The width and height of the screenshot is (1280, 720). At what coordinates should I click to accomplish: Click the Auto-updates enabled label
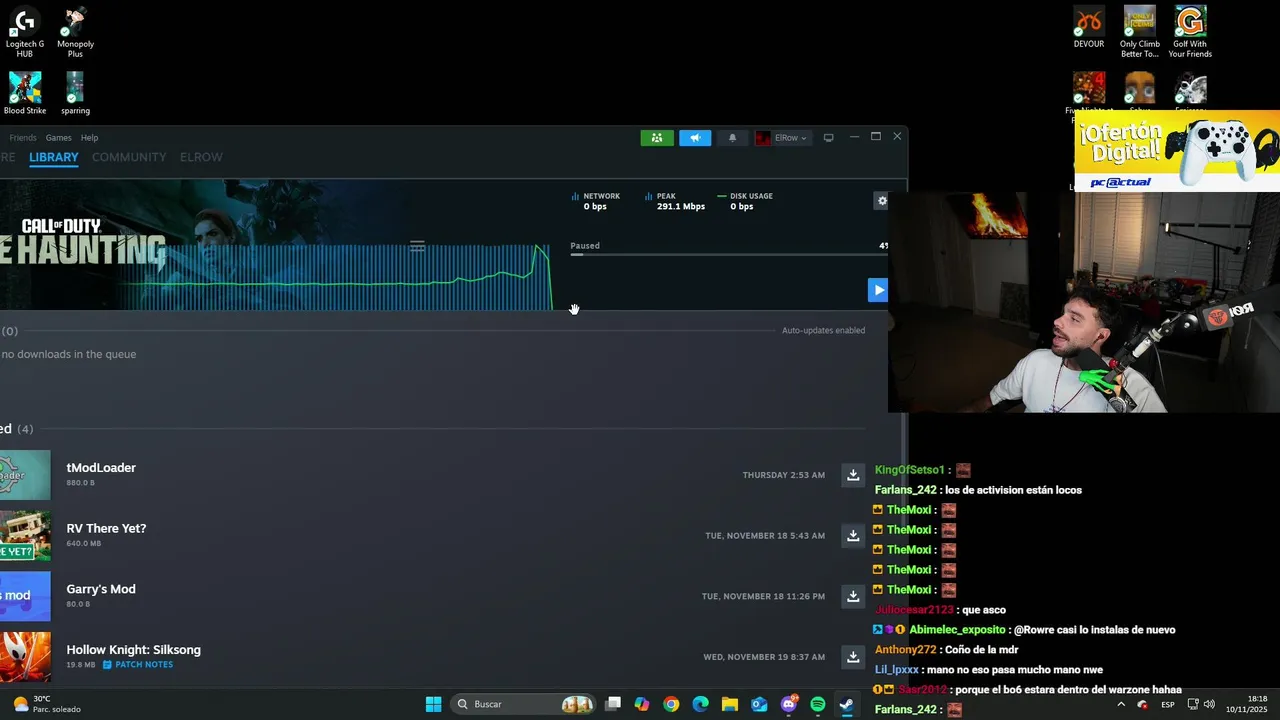pos(823,330)
